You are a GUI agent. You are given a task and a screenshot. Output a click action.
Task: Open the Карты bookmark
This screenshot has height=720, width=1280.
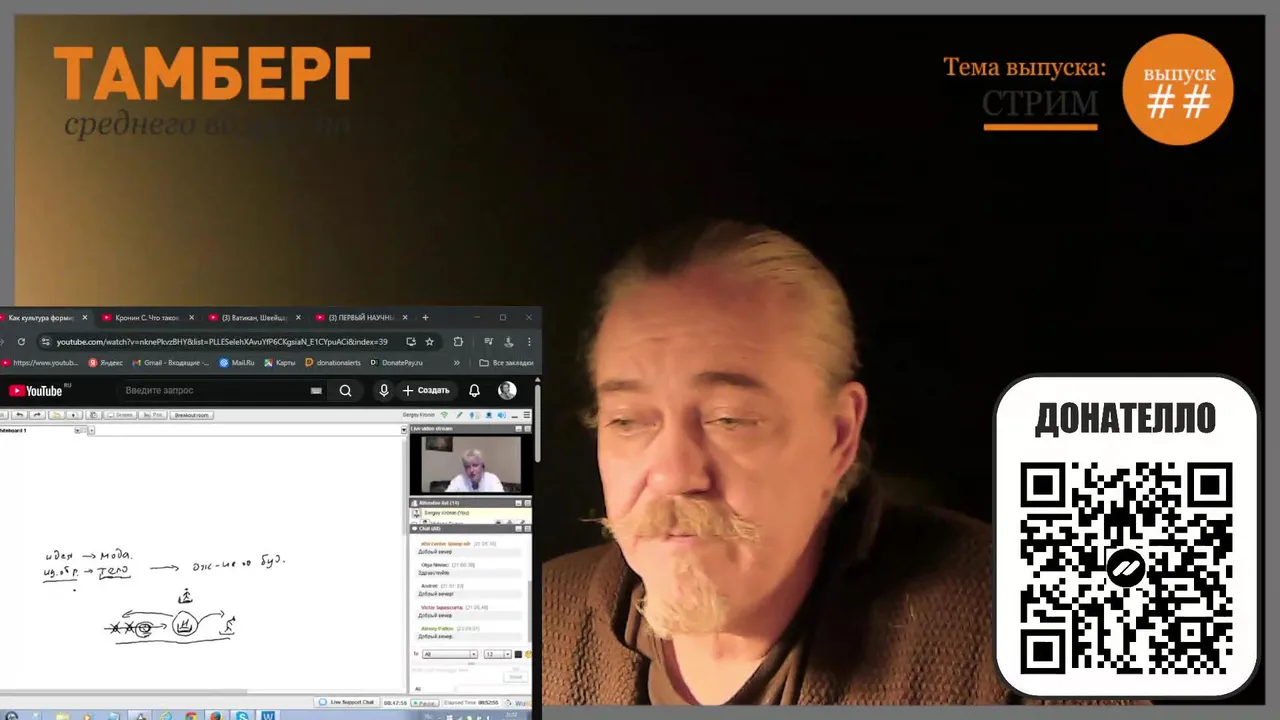tap(280, 363)
